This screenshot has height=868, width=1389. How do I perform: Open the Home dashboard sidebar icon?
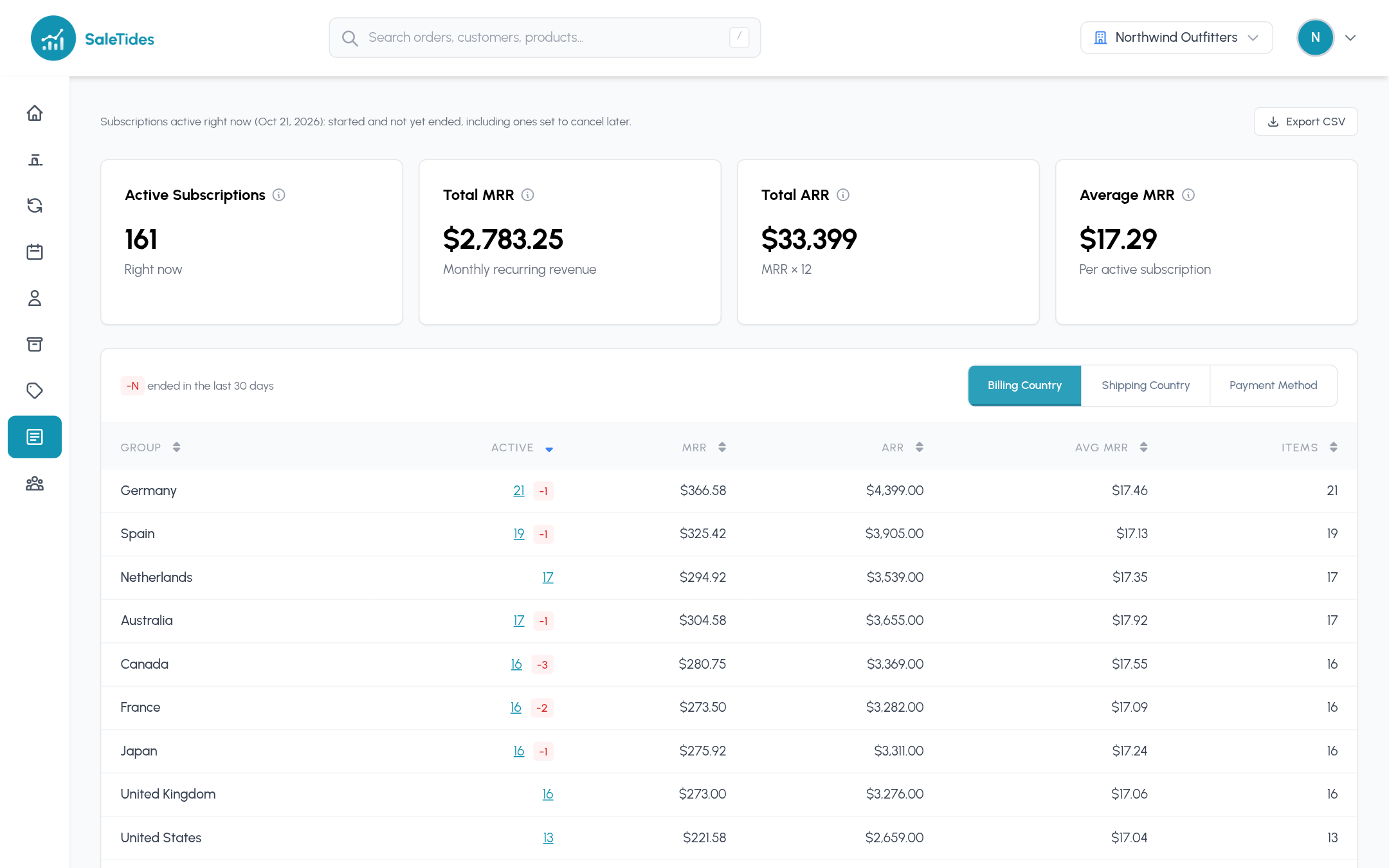coord(35,113)
